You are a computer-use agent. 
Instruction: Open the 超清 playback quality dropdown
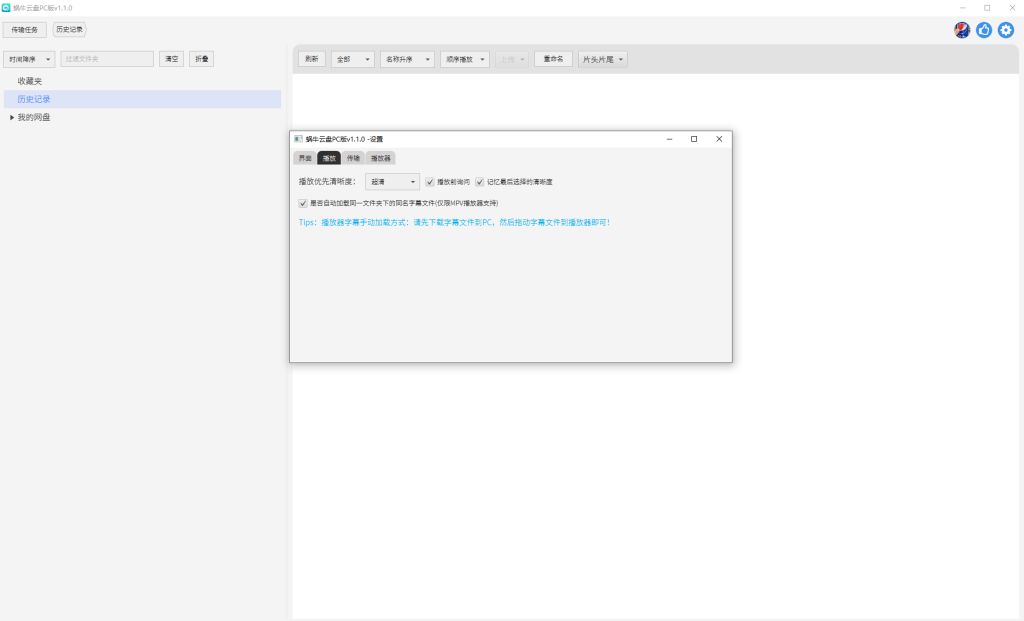392,182
